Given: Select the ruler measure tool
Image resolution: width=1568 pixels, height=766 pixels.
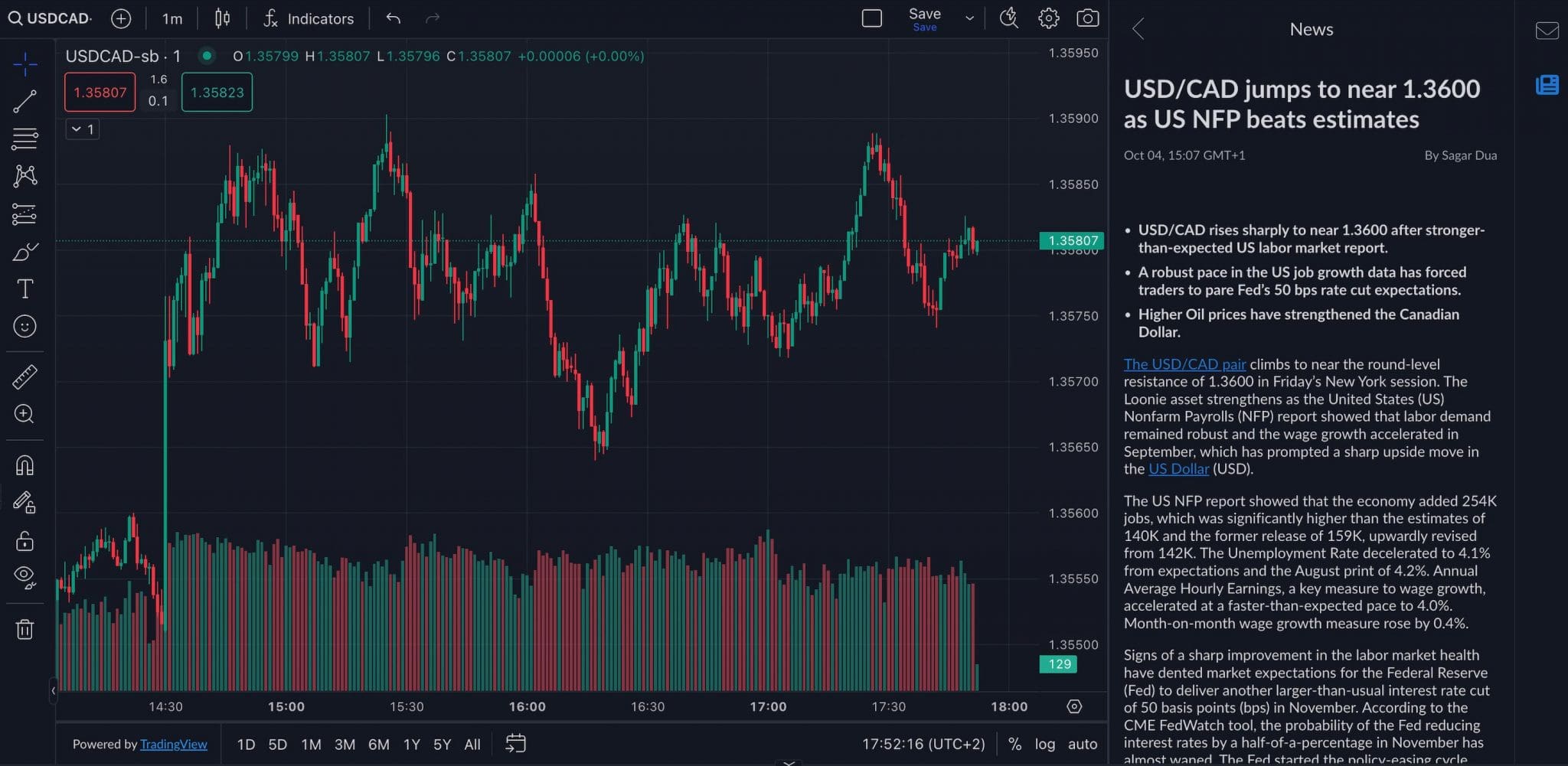Looking at the screenshot, I should (x=25, y=376).
